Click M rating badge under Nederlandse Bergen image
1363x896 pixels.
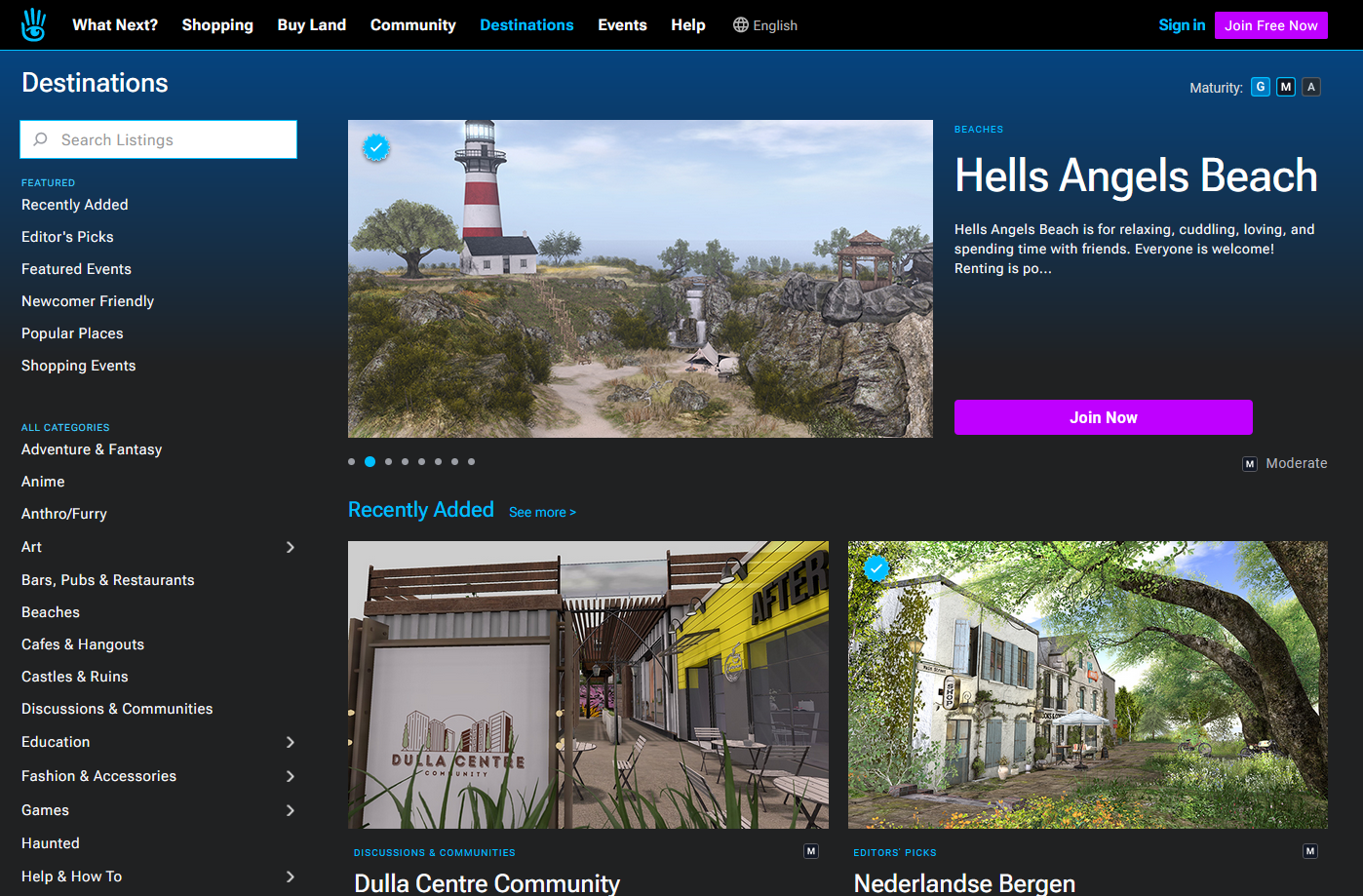[1309, 851]
